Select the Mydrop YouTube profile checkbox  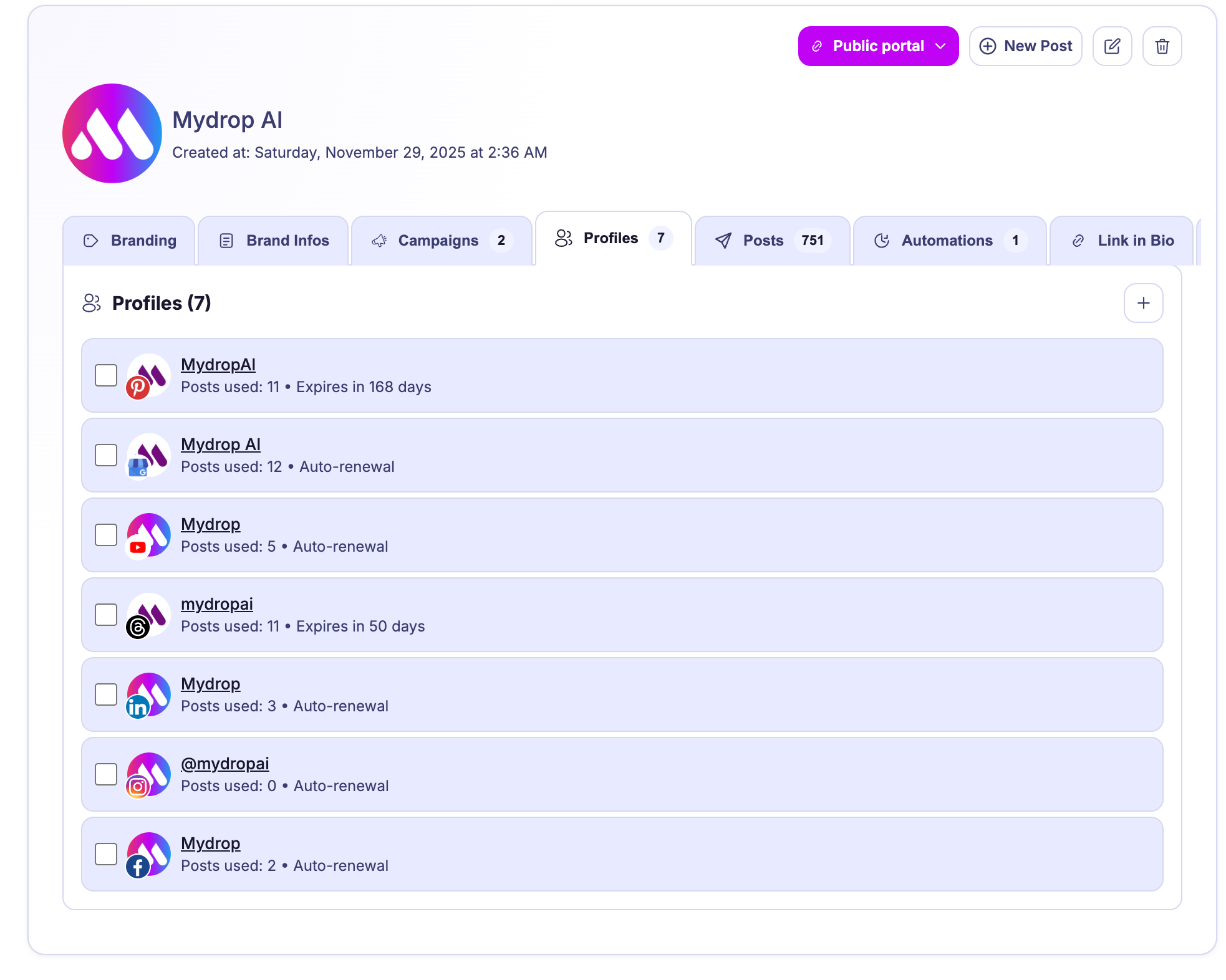(106, 535)
